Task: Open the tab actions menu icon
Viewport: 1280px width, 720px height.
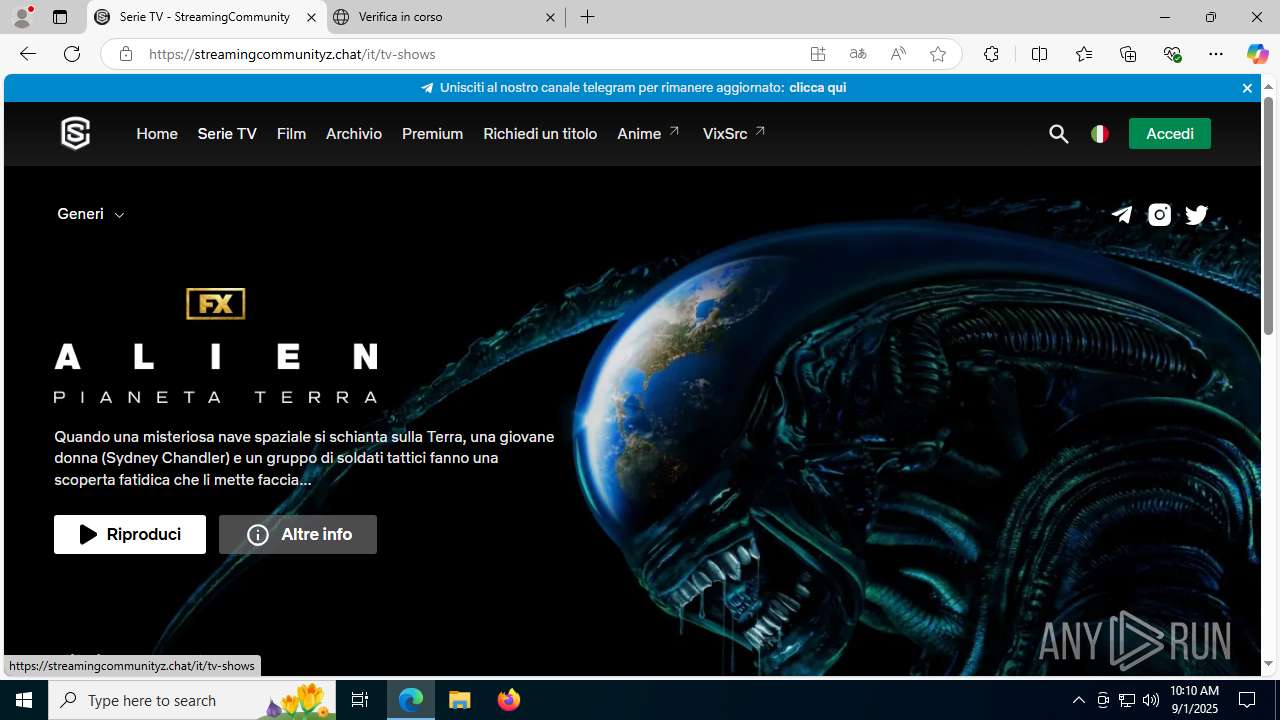Action: pos(60,17)
